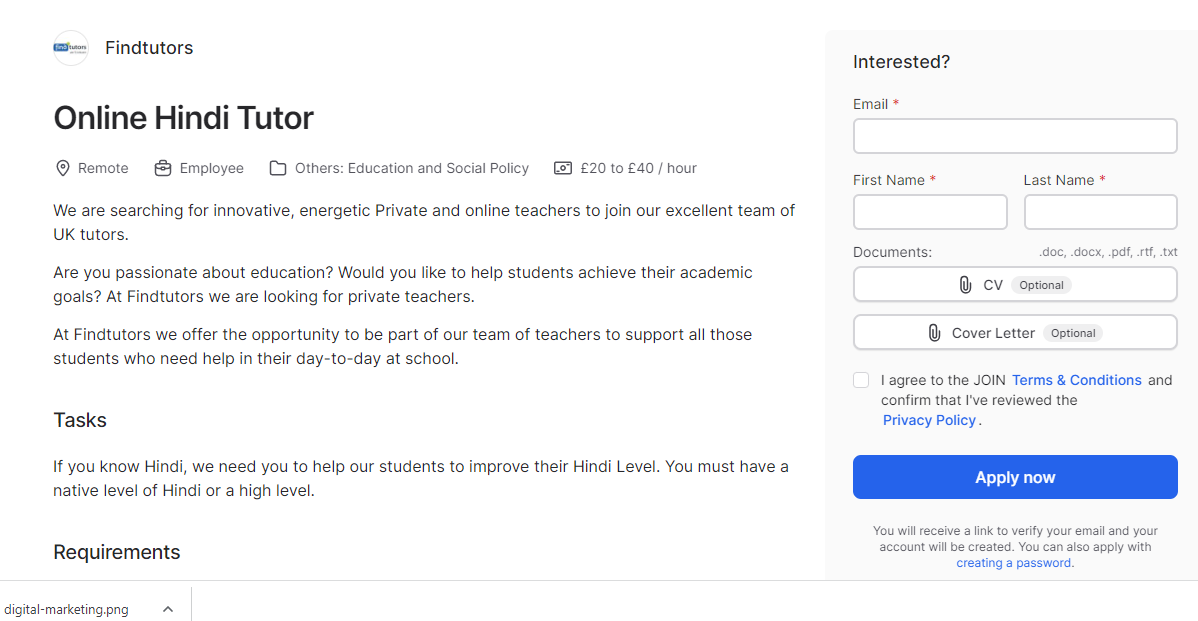Screen dimensions: 1198x621
Task: Expand the digital-marketing.png download options chevron
Action: coord(168,609)
